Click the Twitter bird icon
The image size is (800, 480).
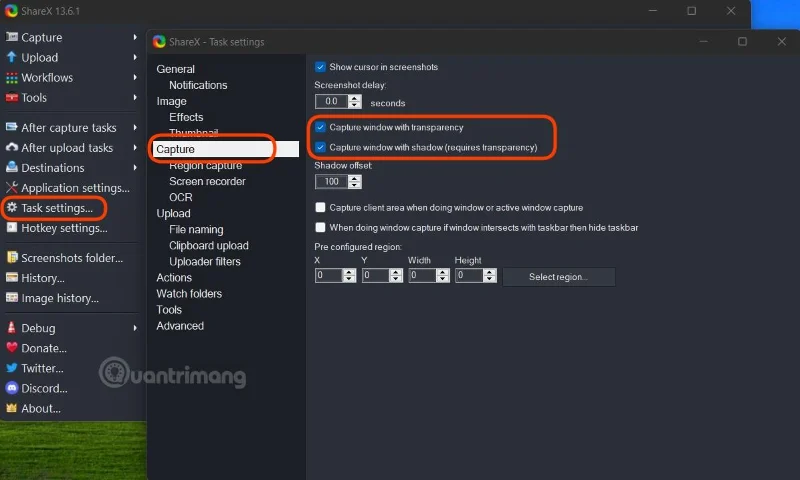[x=11, y=368]
